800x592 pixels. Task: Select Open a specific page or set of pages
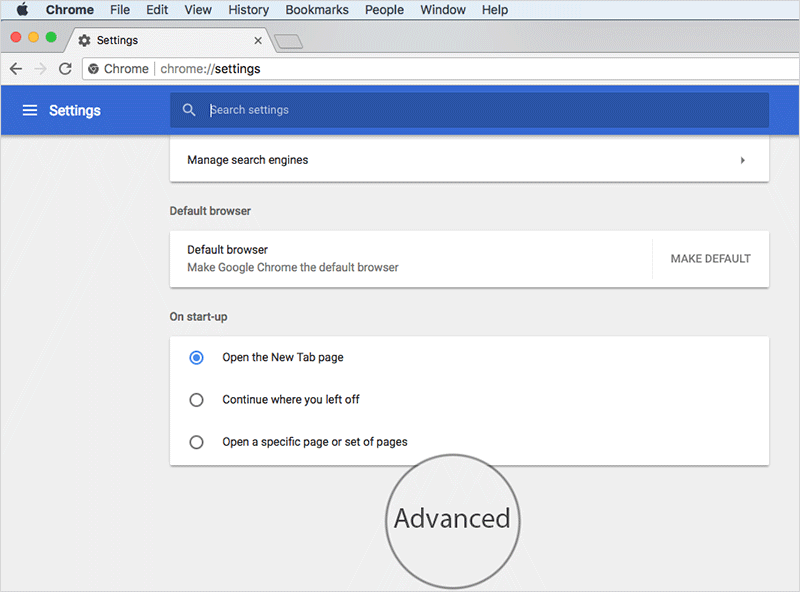(196, 442)
